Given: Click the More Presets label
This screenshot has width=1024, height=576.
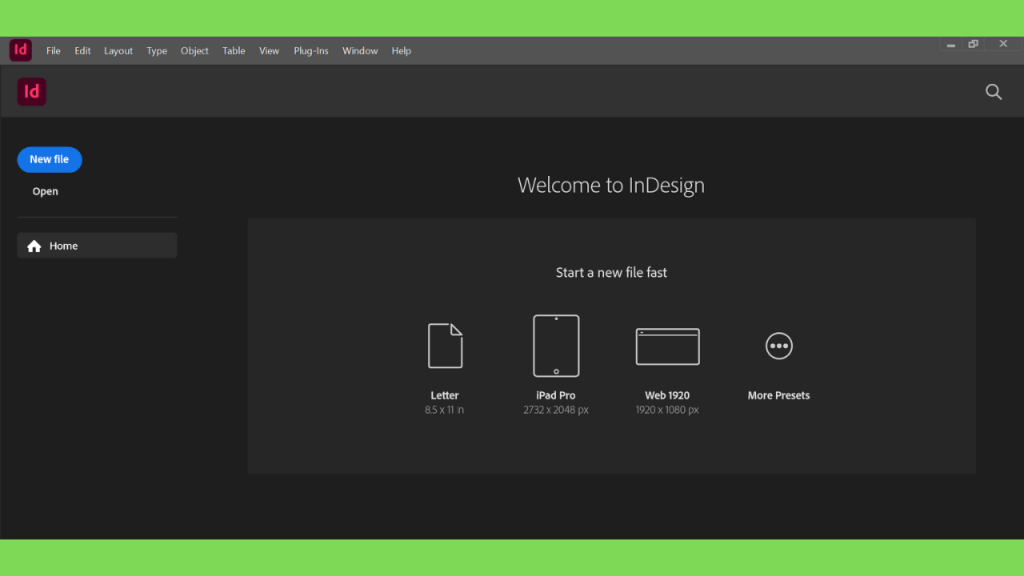Looking at the screenshot, I should (x=778, y=395).
